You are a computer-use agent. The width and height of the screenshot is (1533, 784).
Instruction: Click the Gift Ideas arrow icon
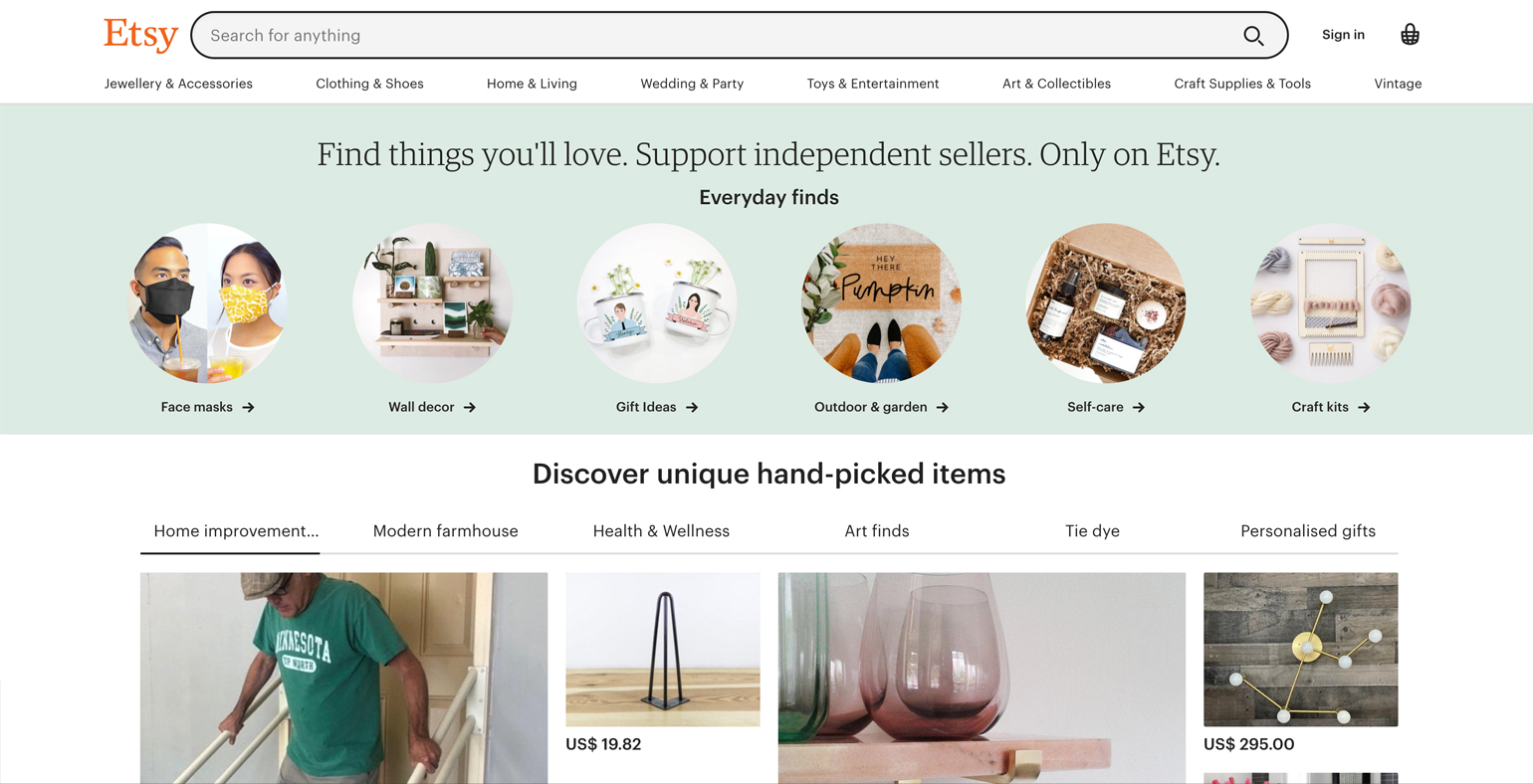696,407
